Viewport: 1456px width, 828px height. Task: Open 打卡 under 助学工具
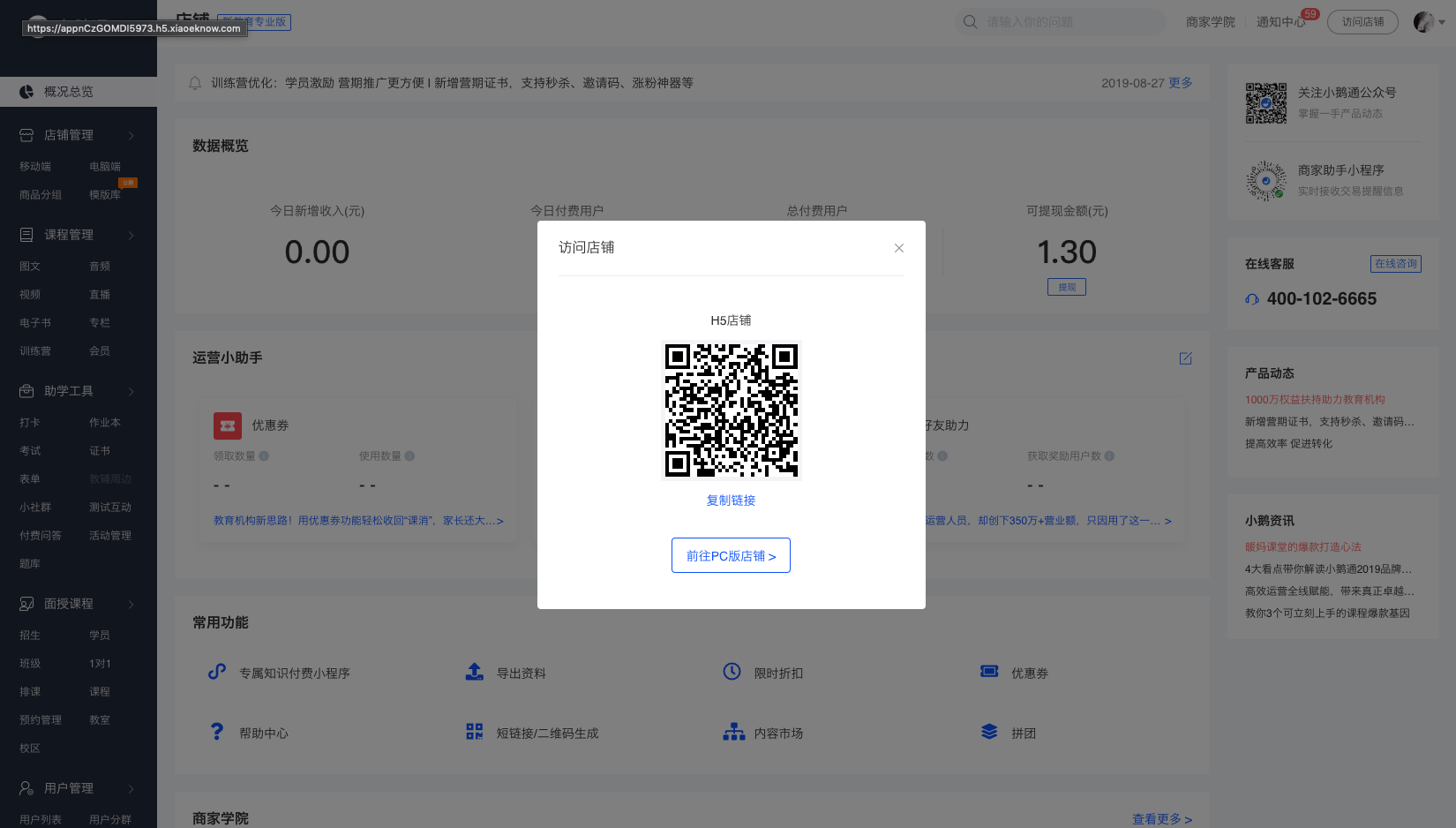tap(30, 423)
